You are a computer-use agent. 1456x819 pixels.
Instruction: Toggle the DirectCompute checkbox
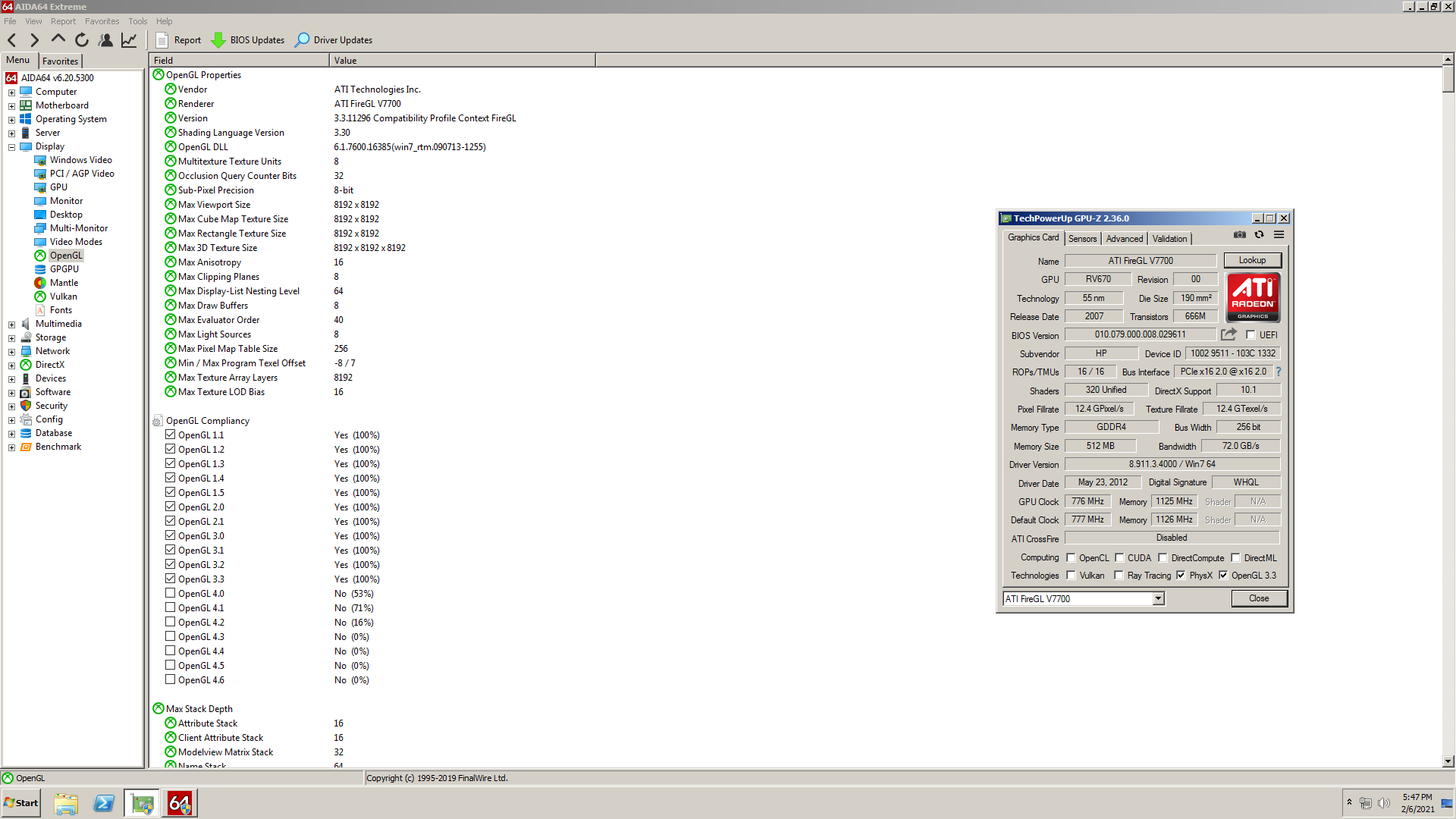pos(1163,557)
